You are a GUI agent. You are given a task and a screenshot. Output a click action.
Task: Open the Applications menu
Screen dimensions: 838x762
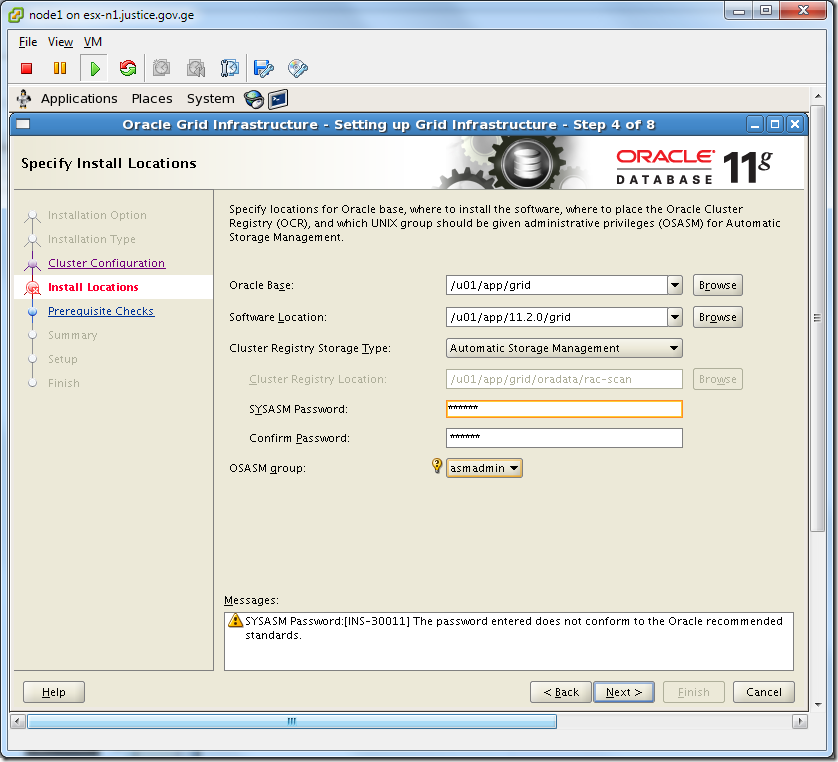tap(79, 98)
